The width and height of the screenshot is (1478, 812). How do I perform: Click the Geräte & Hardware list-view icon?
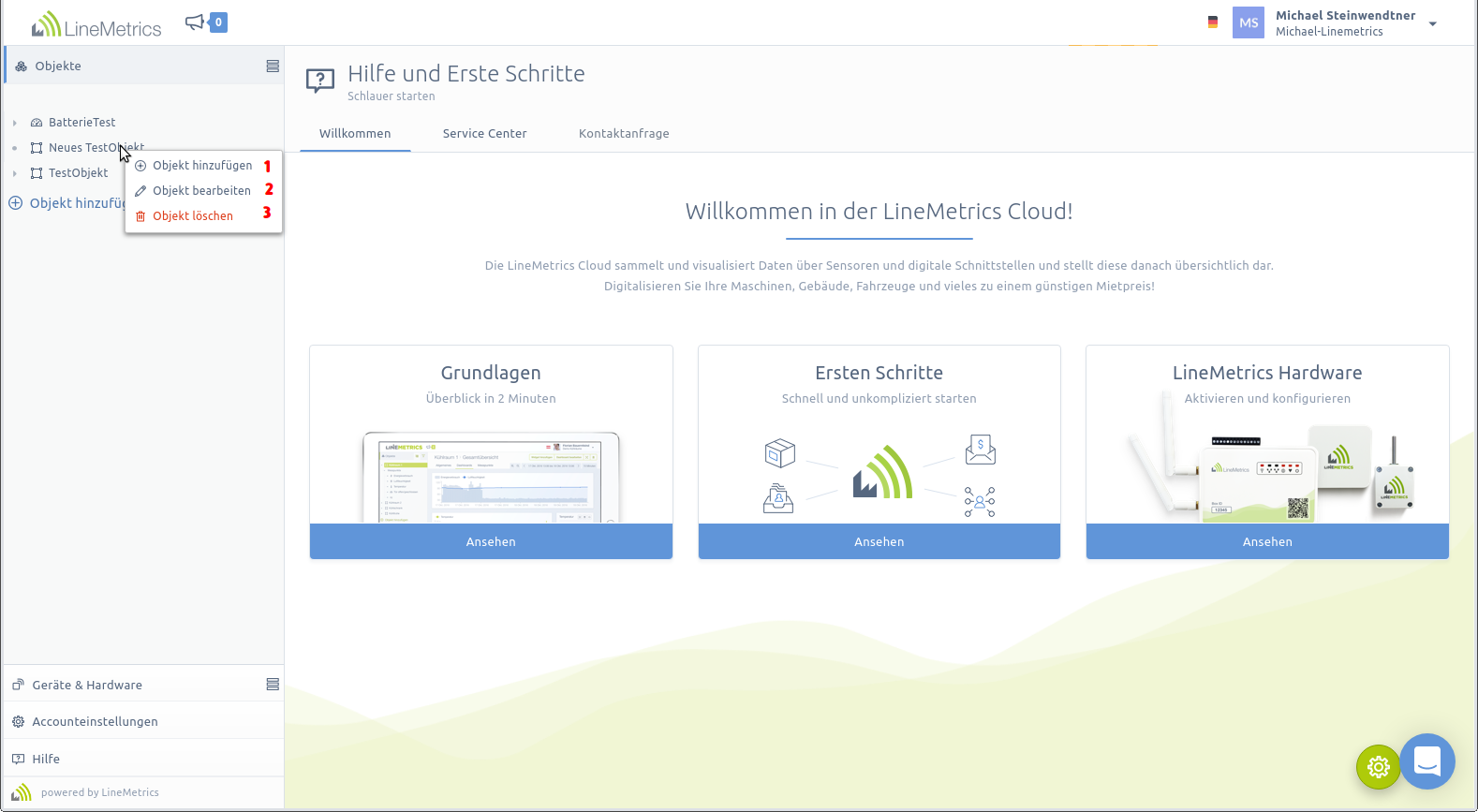(273, 685)
